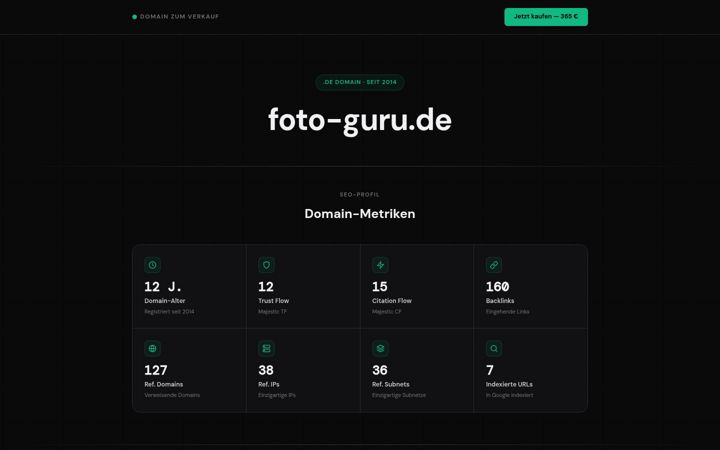Click the lightning icon for Citation Flow
Viewport: 720px width, 450px height.
380,265
